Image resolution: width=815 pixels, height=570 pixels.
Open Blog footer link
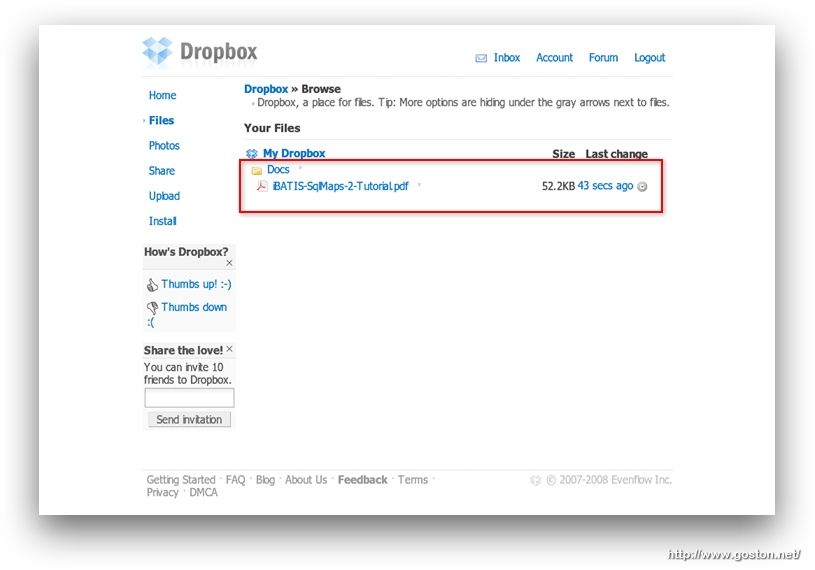265,480
